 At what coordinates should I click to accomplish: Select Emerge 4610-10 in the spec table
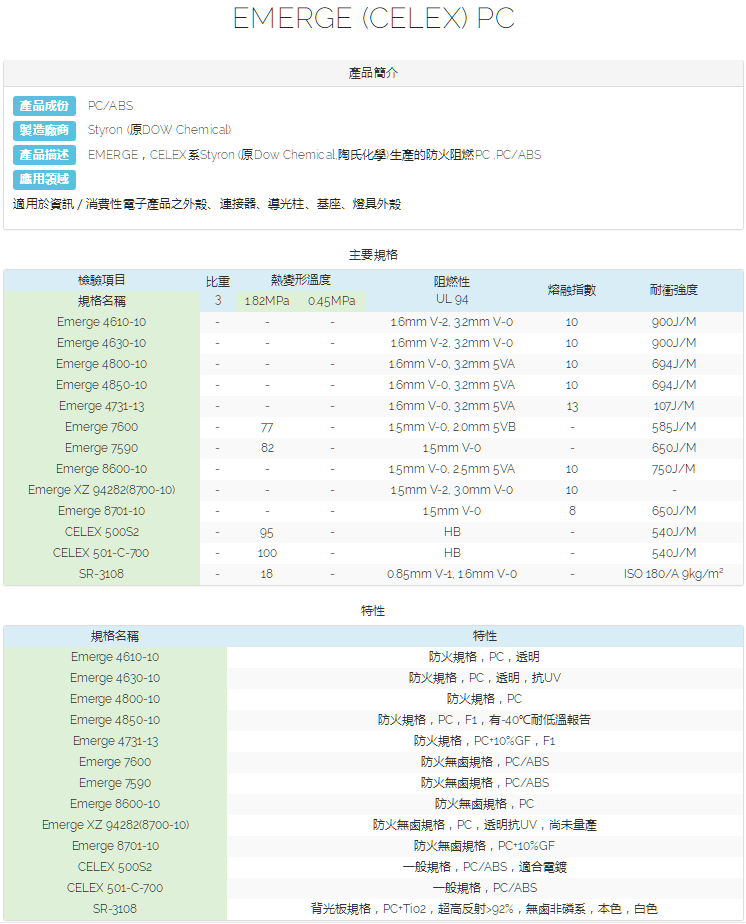point(101,322)
